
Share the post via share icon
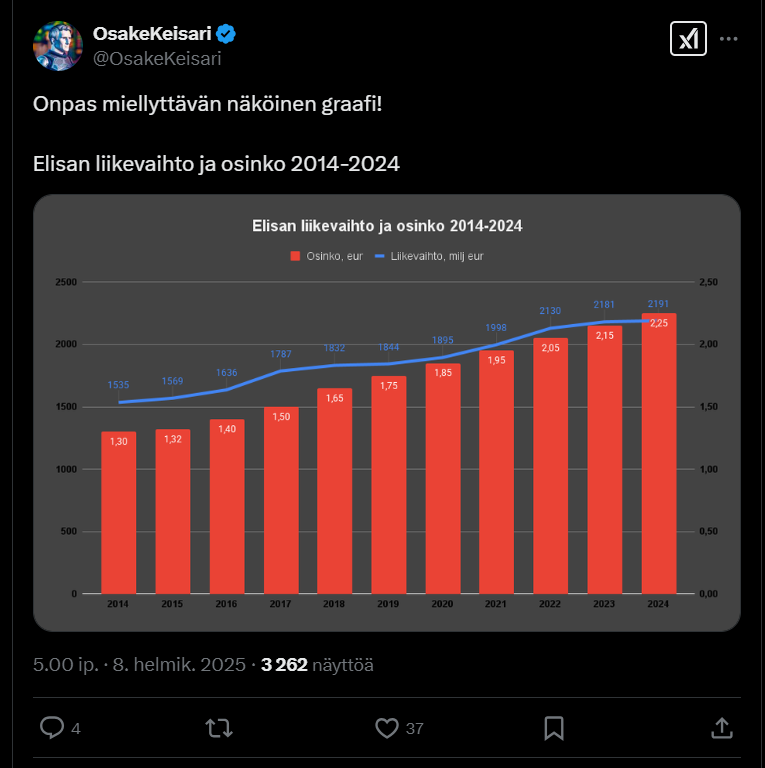coord(720,727)
